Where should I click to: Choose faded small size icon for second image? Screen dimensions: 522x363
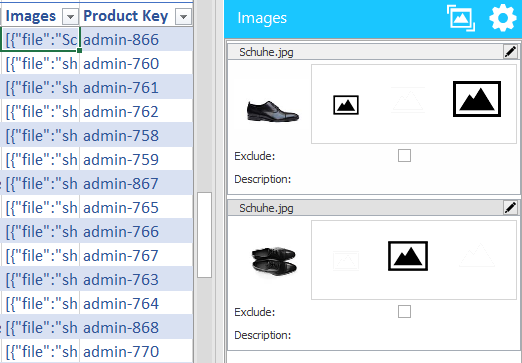346,261
